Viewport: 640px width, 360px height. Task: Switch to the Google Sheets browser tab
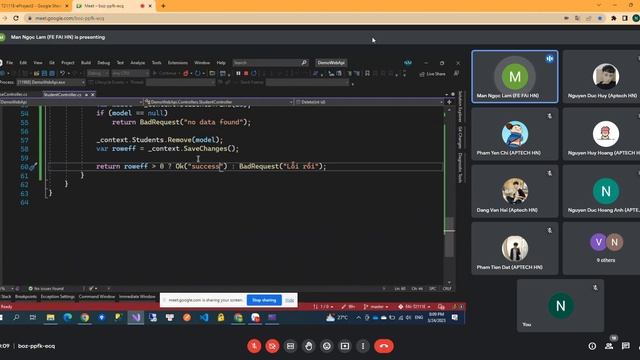click(35, 6)
